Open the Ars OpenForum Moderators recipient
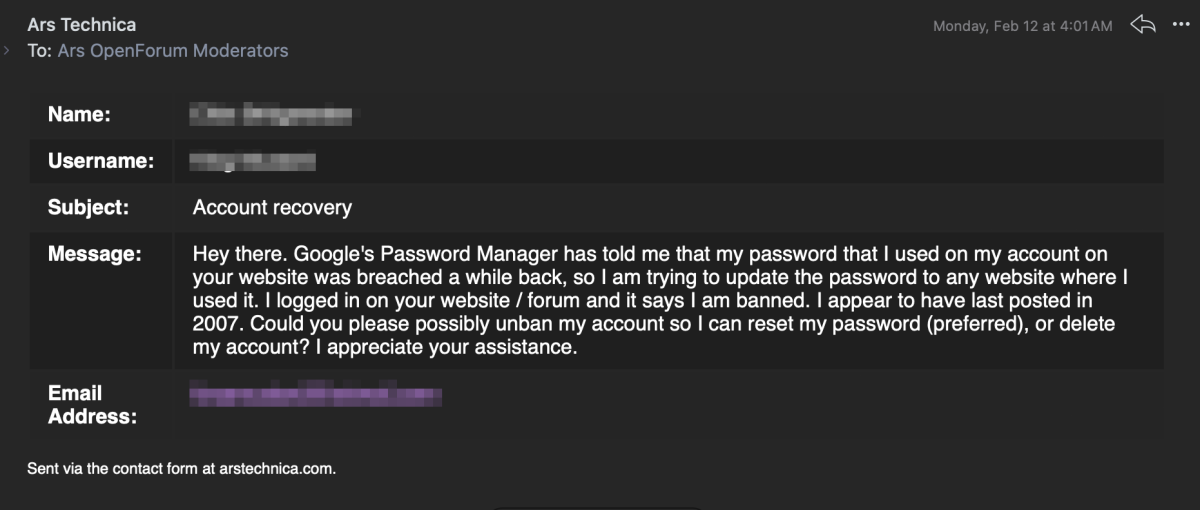Image resolution: width=1200 pixels, height=510 pixels. (173, 50)
